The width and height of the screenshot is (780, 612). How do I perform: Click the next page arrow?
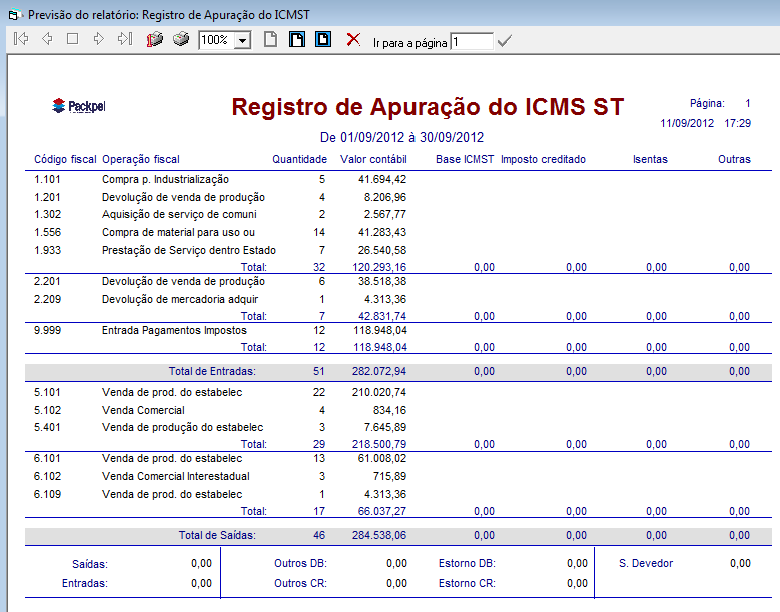(x=98, y=39)
